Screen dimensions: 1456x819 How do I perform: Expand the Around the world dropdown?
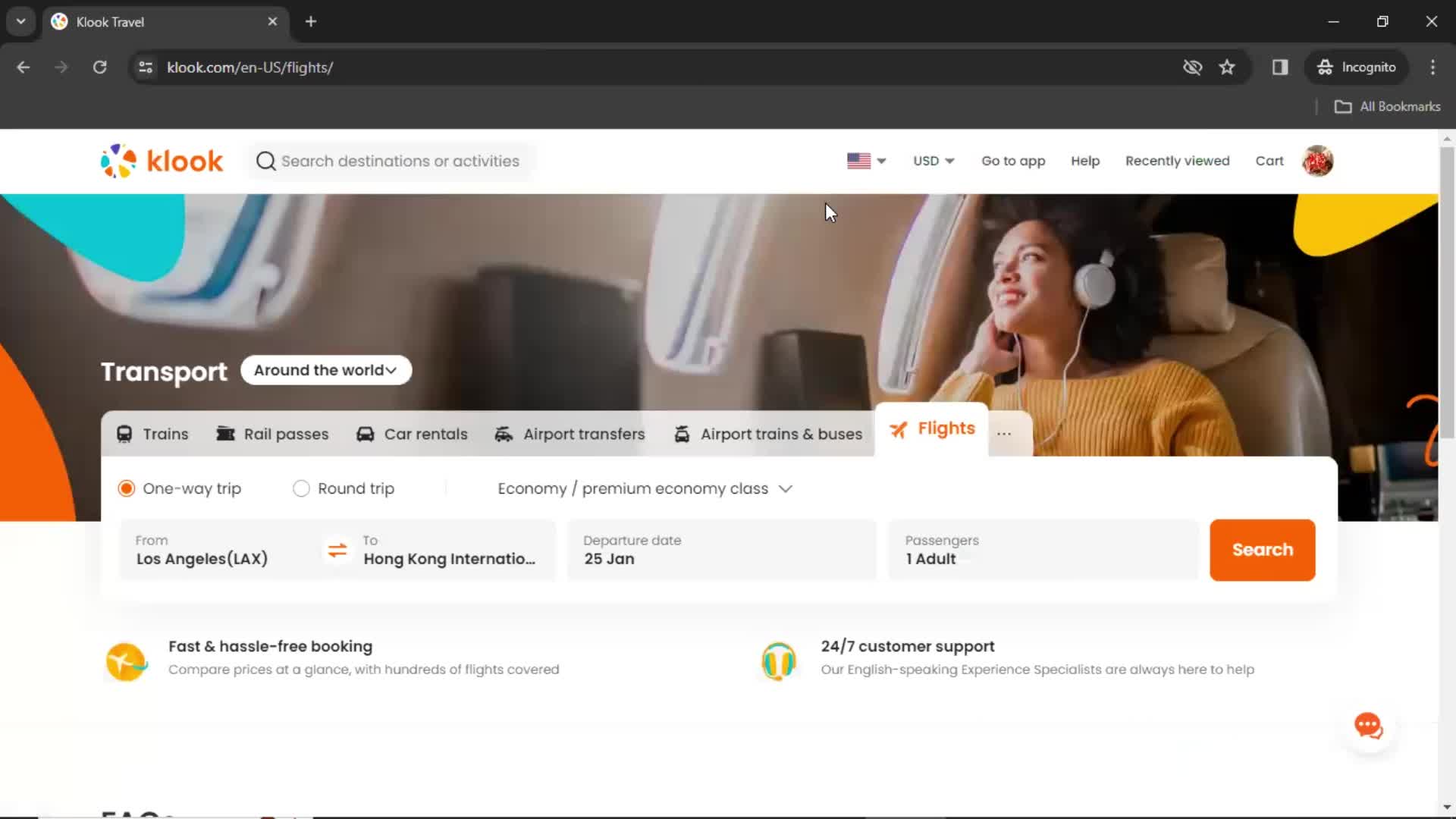click(325, 370)
